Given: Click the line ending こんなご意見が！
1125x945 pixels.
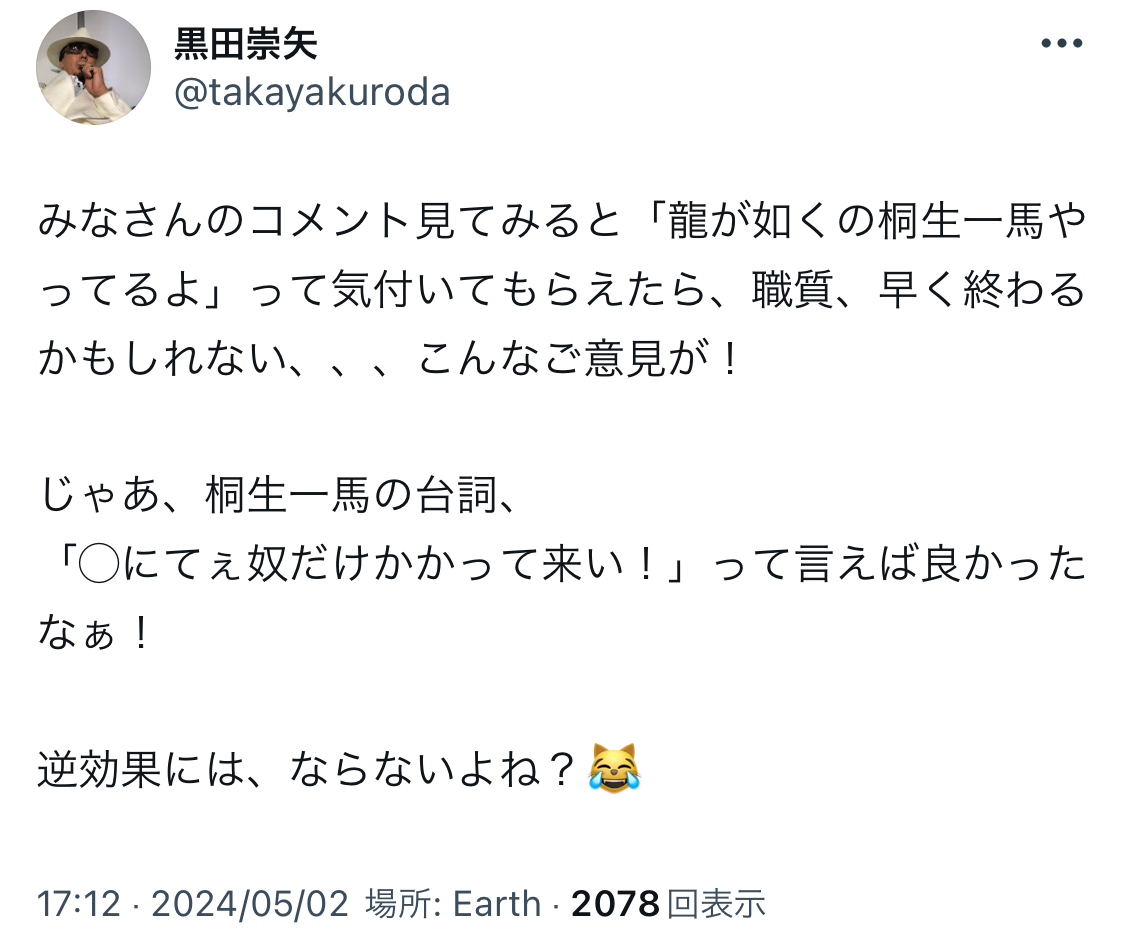Looking at the screenshot, I should point(390,359).
